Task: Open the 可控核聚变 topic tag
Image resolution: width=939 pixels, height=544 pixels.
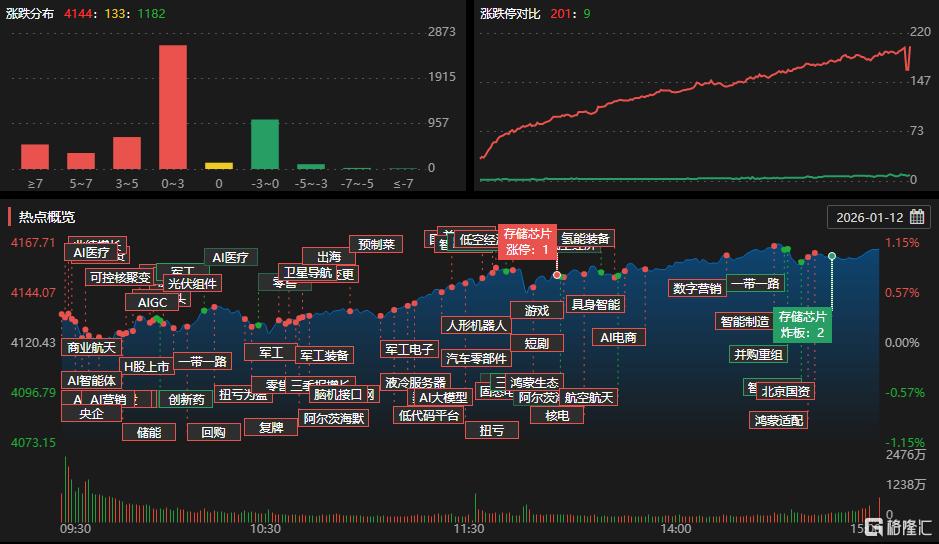Action: point(120,277)
